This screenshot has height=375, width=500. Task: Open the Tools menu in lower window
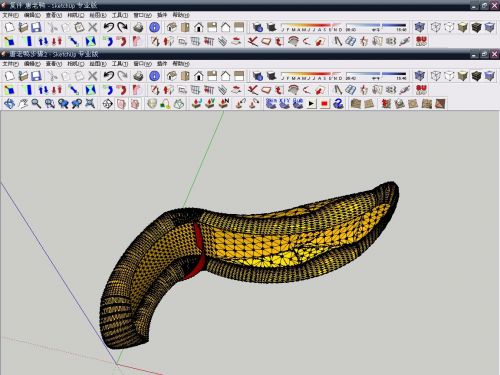pos(120,64)
